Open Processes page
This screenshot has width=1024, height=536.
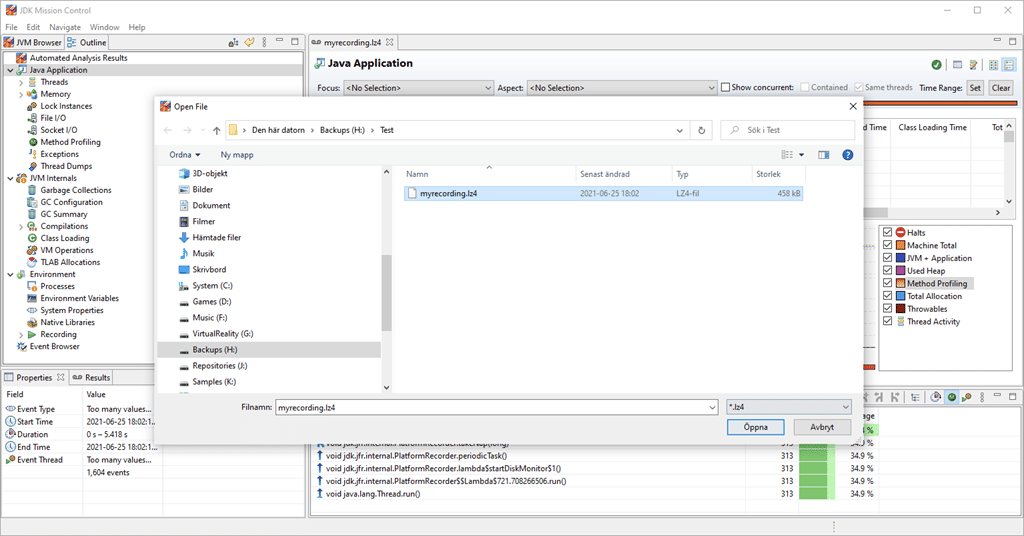(x=57, y=286)
